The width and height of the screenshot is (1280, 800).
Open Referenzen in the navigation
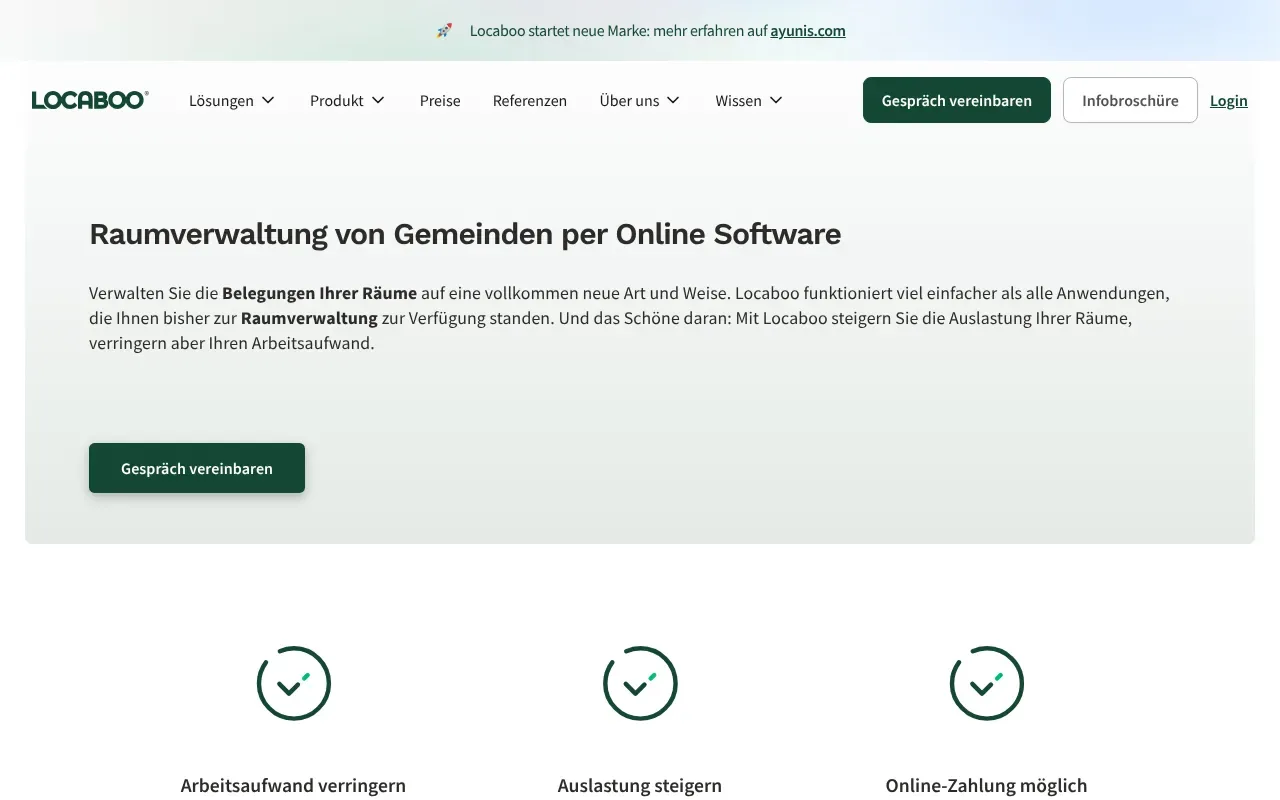tap(530, 100)
